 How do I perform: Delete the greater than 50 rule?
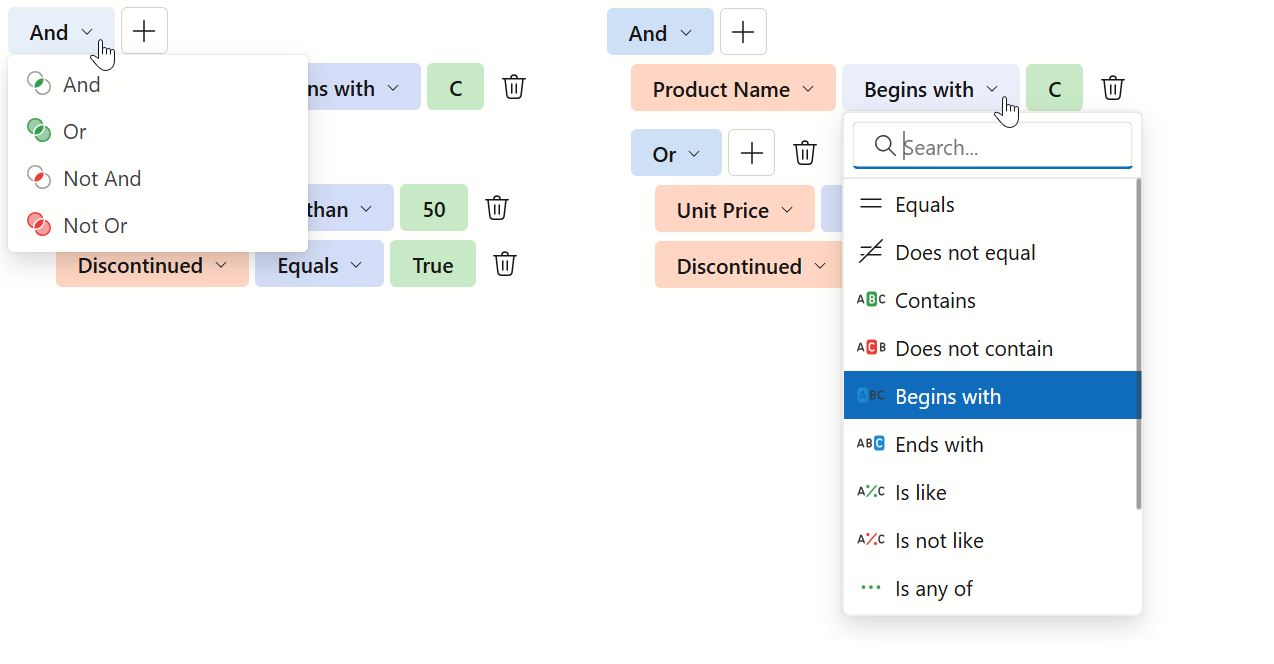tap(497, 207)
